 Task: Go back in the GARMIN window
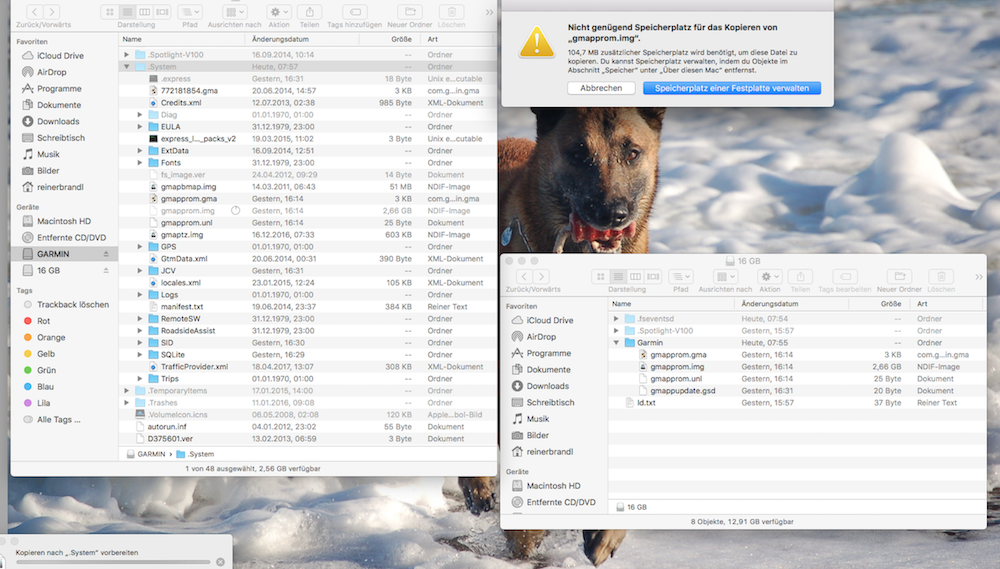34,12
